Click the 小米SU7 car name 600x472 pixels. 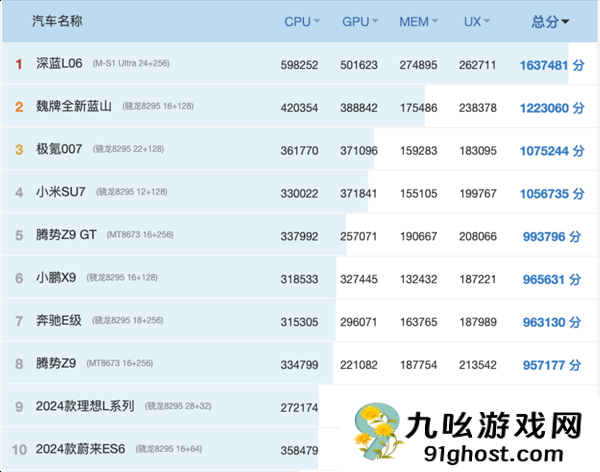[x=62, y=192]
